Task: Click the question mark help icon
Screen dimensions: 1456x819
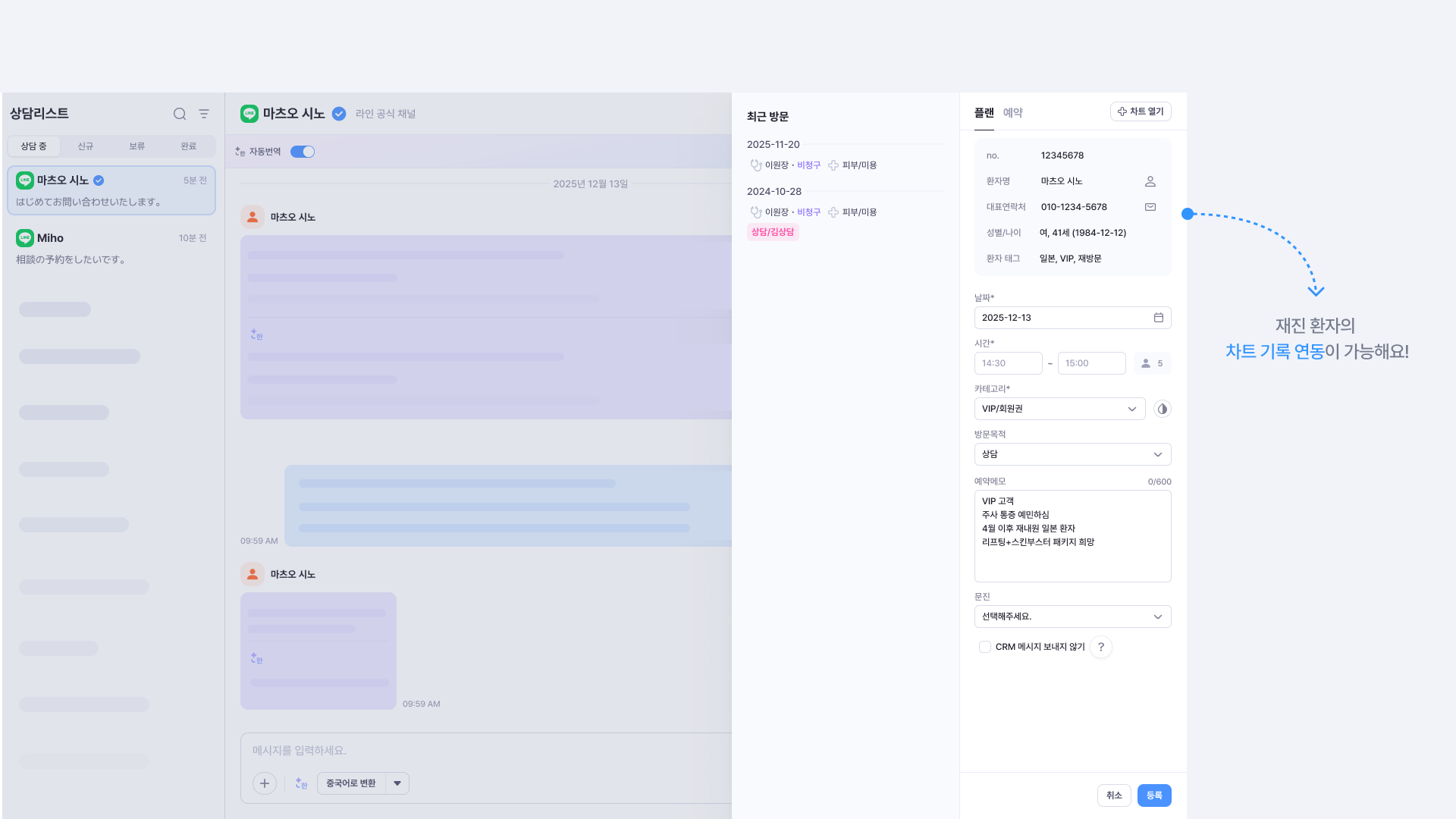Action: click(x=1101, y=647)
